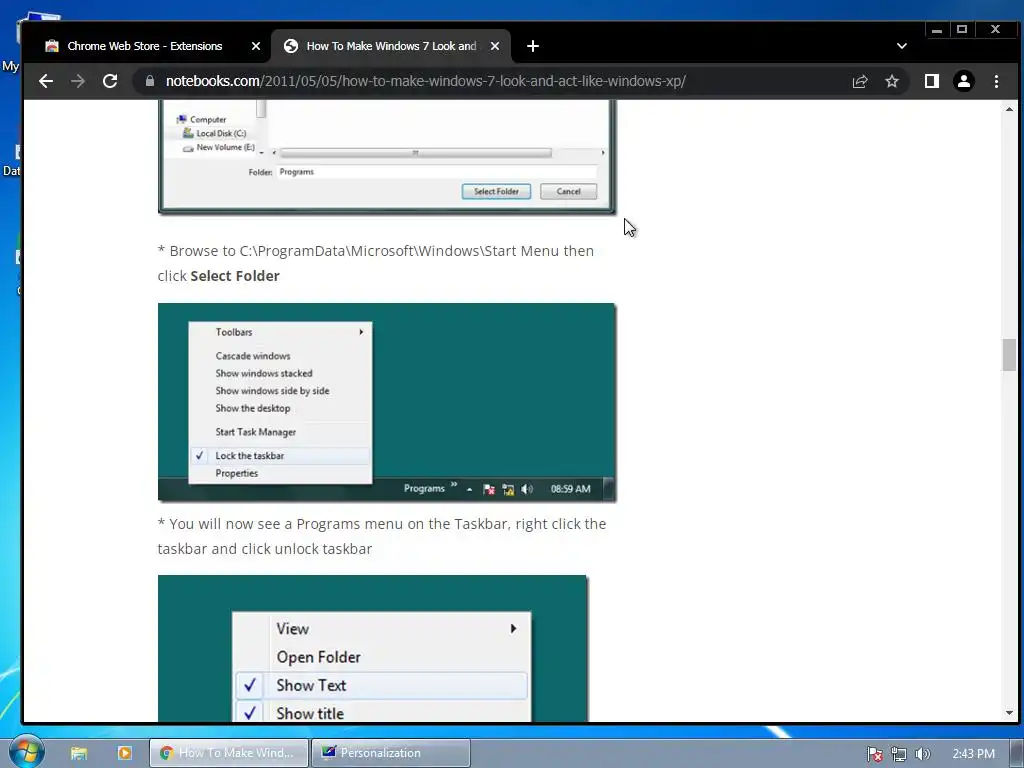The width and height of the screenshot is (1024, 768).
Task: Click the address bar URL
Action: pyautogui.click(x=425, y=81)
